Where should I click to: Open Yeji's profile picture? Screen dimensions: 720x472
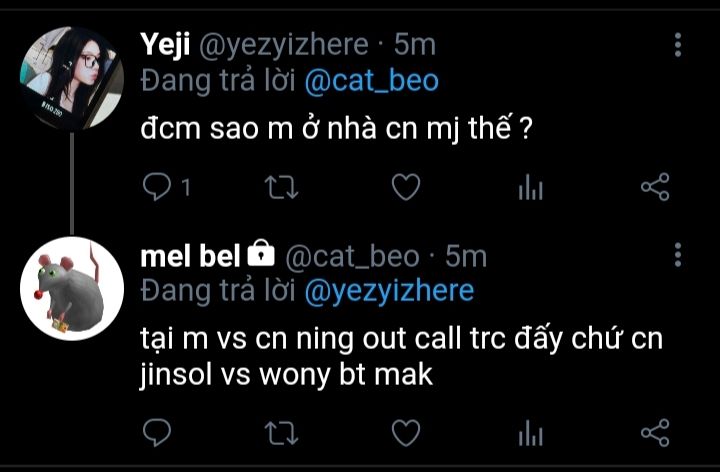pyautogui.click(x=72, y=79)
